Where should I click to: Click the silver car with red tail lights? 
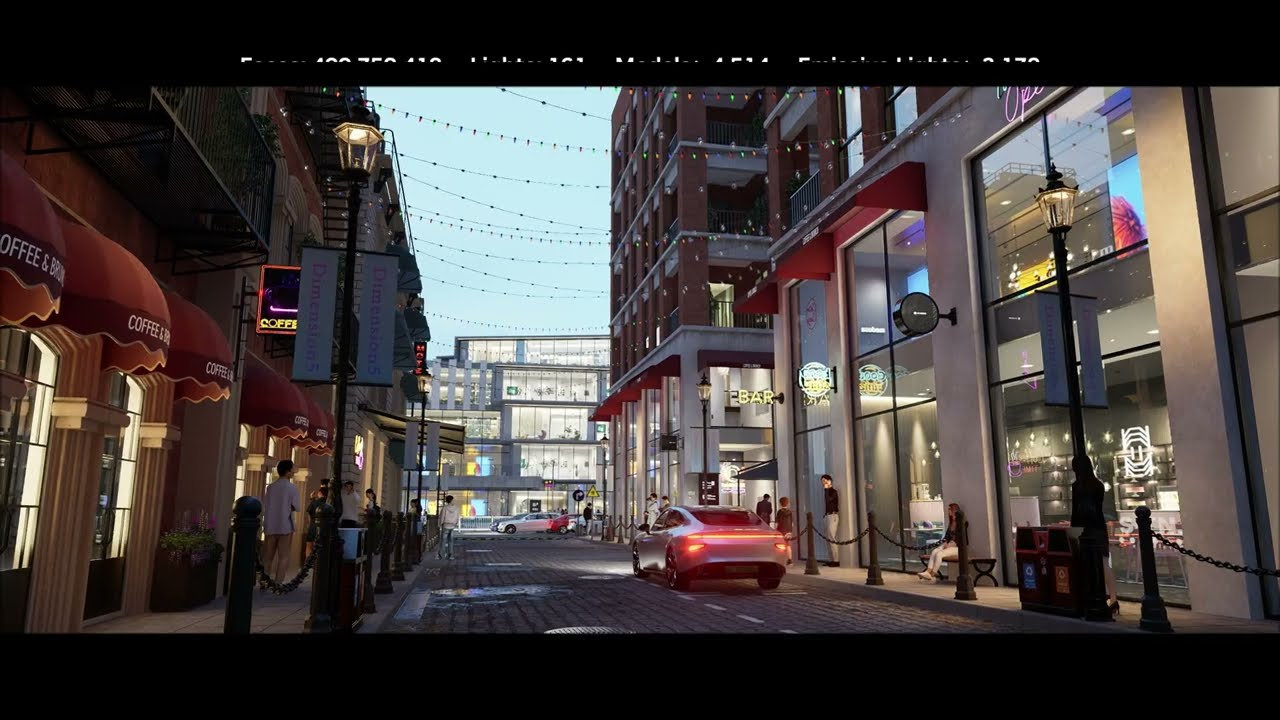tap(710, 546)
